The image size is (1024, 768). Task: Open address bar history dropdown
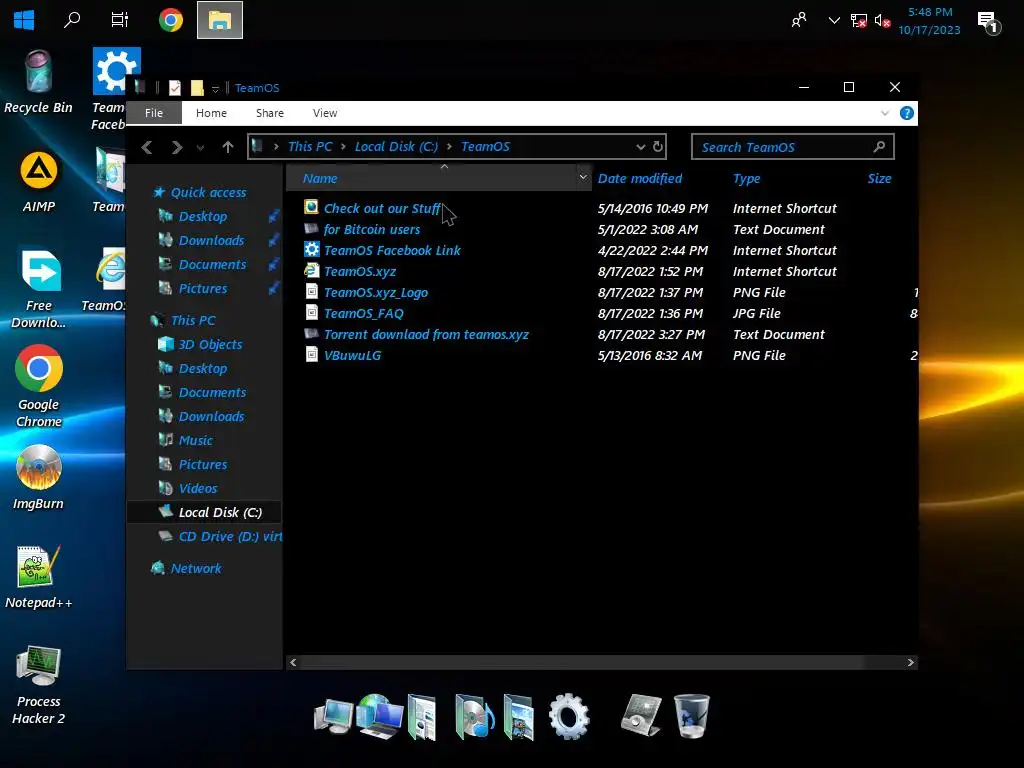[x=641, y=147]
